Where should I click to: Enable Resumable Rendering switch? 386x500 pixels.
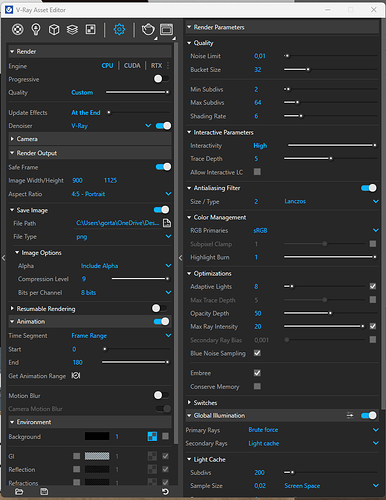159,308
